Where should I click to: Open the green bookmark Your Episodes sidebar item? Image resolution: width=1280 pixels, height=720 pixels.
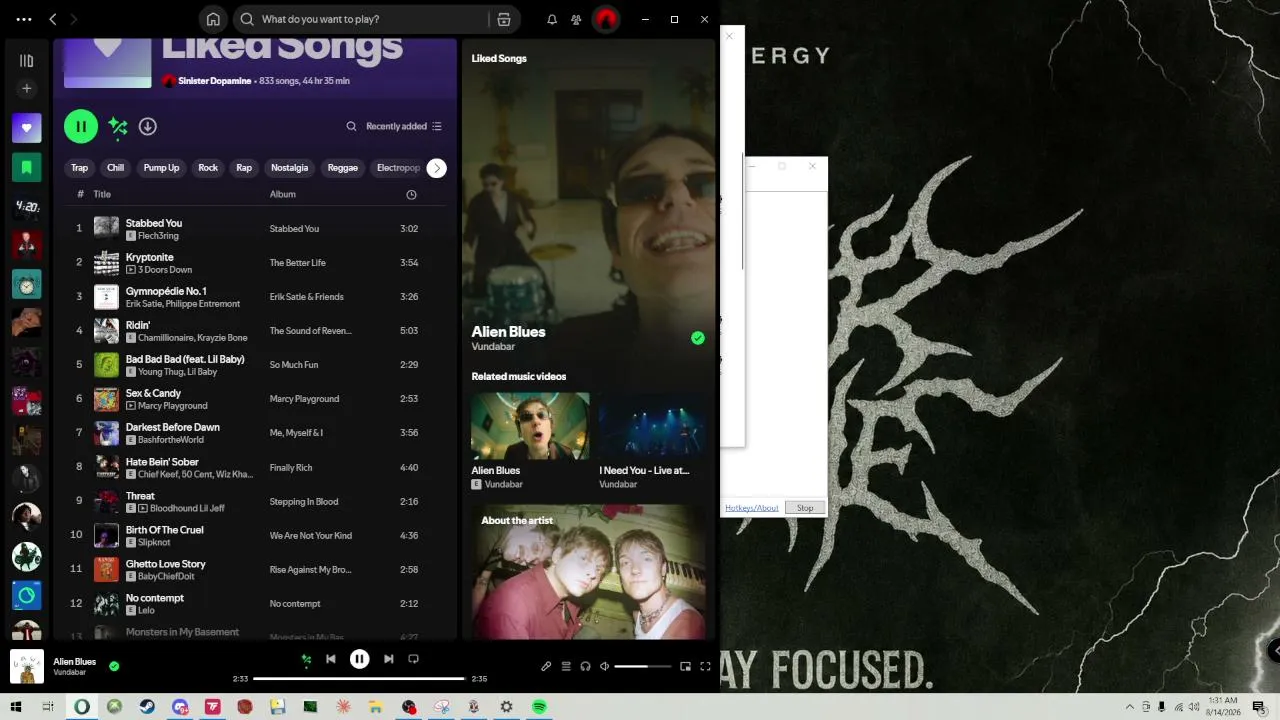(27, 167)
